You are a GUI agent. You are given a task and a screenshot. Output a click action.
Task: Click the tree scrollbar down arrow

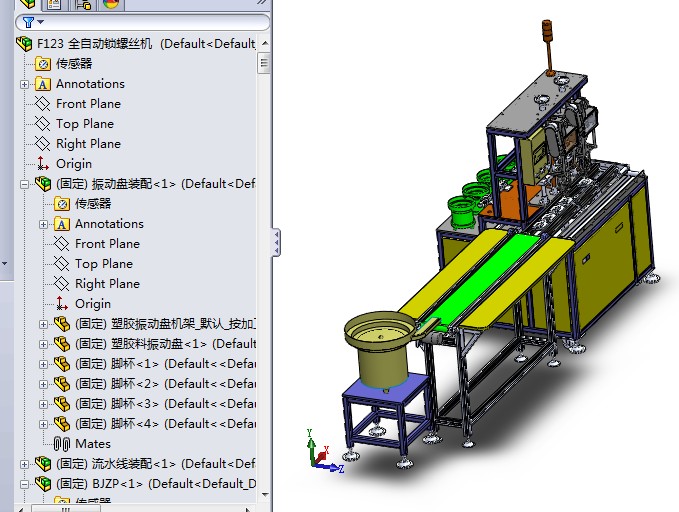coord(265,494)
